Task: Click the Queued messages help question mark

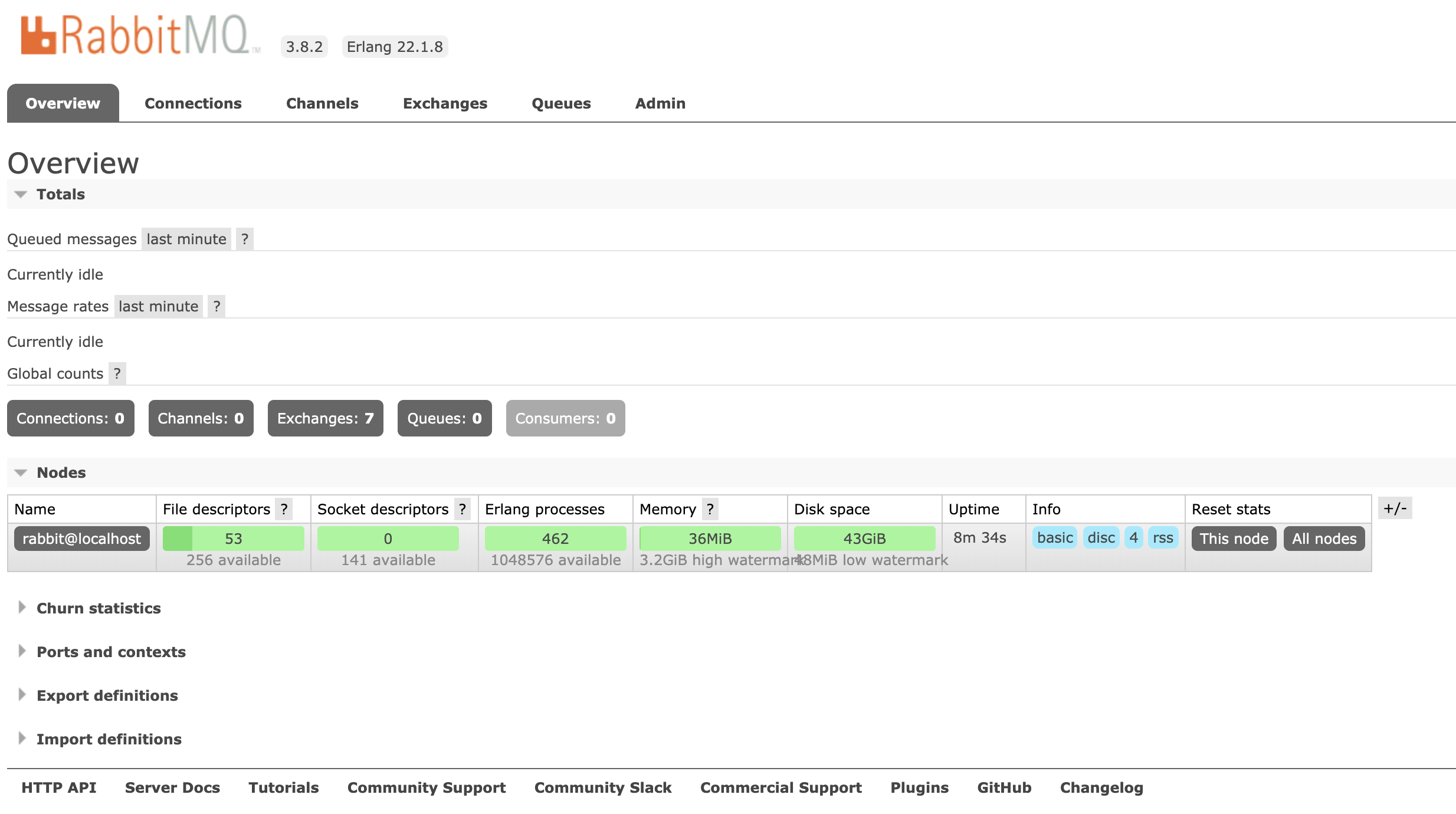Action: [x=244, y=239]
